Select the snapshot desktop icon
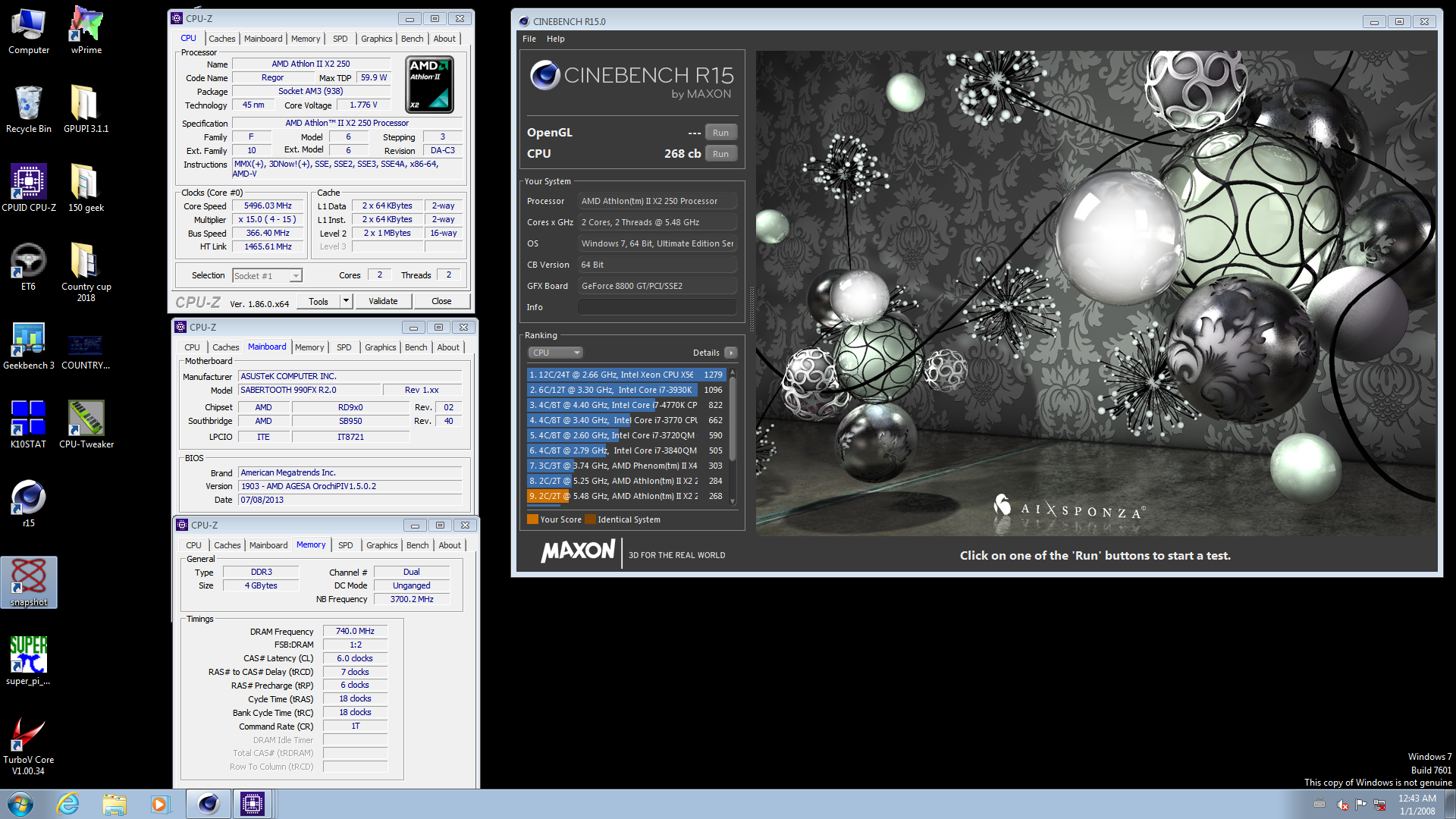The height and width of the screenshot is (819, 1456). [x=29, y=582]
